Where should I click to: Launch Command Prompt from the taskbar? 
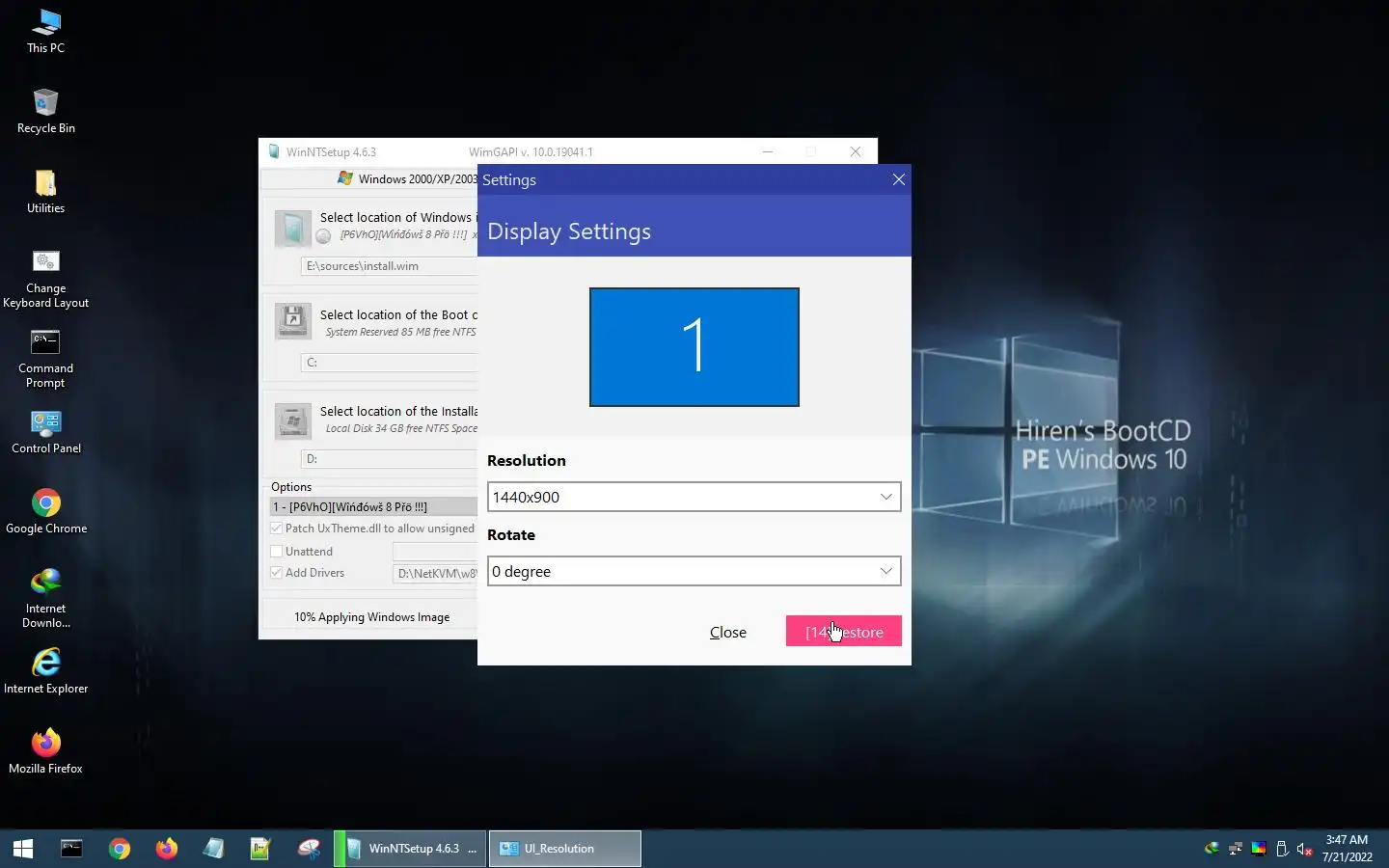(71, 849)
